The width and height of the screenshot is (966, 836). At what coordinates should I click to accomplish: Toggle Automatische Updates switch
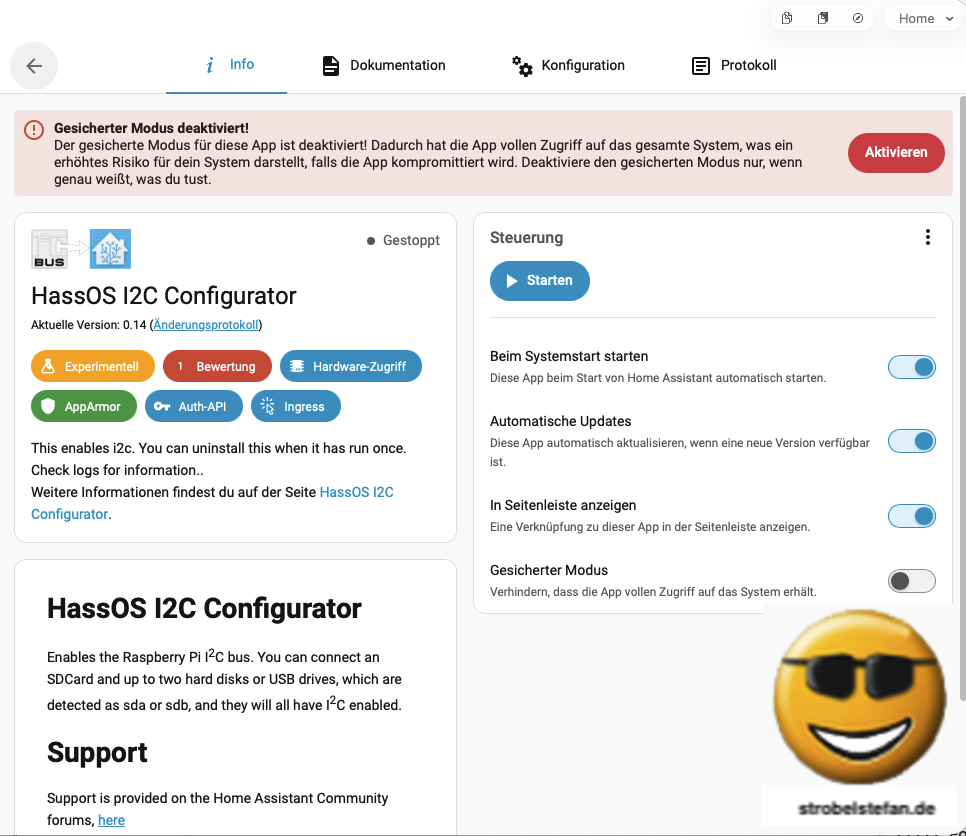[x=911, y=441]
